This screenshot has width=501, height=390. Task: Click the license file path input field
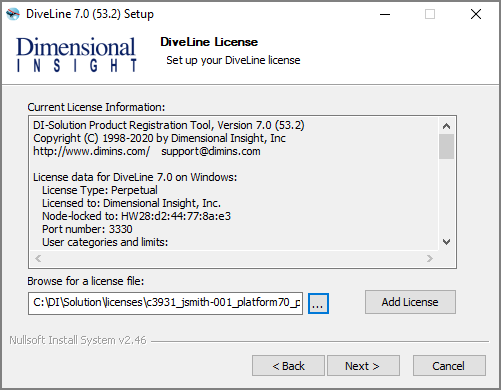click(165, 303)
